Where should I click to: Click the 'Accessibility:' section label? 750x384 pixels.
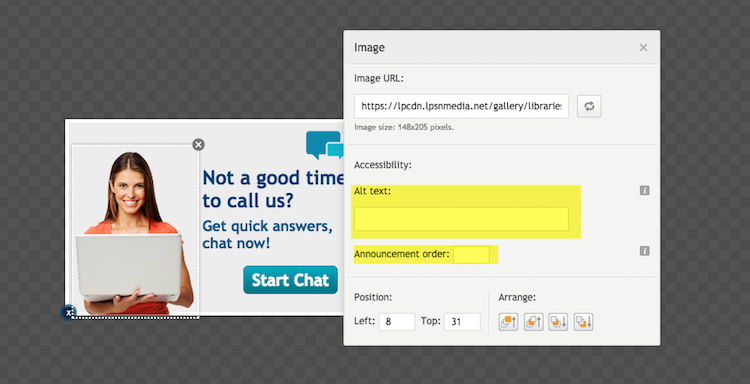pos(383,165)
